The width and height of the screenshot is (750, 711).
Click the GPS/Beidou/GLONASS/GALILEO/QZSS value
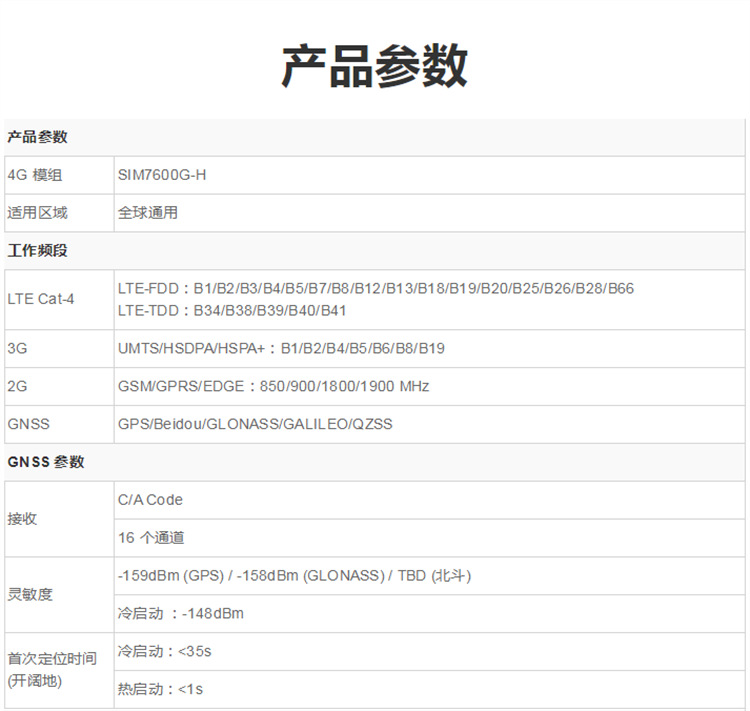(x=255, y=424)
